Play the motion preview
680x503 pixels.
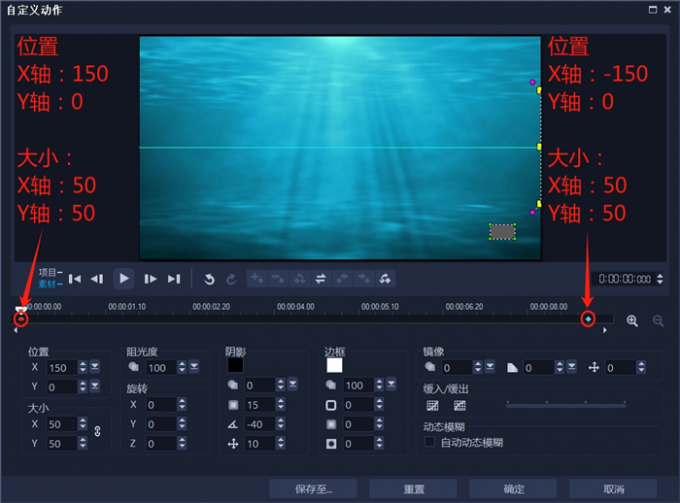pyautogui.click(x=124, y=278)
